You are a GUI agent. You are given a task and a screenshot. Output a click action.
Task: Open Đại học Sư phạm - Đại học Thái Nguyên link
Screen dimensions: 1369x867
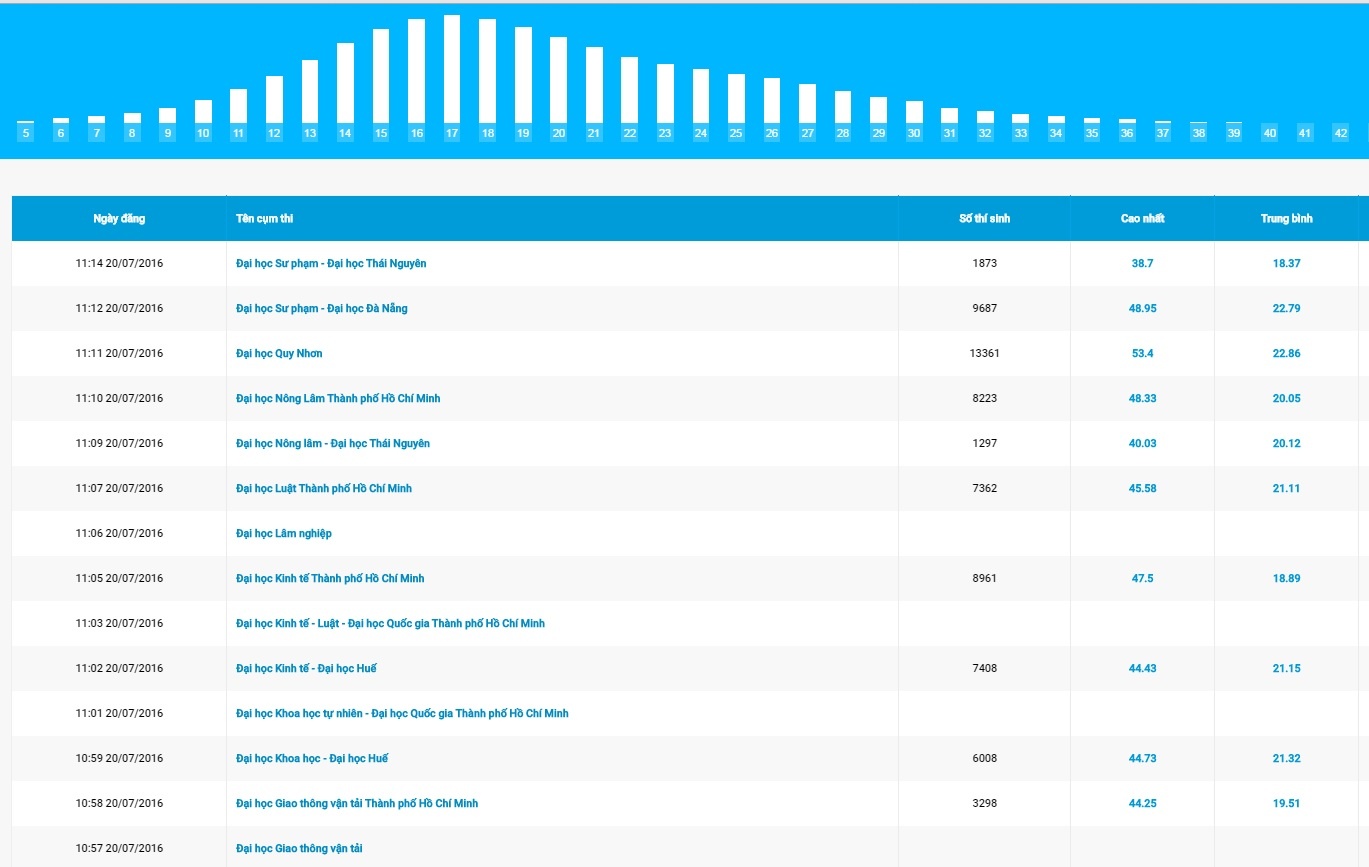coord(331,264)
